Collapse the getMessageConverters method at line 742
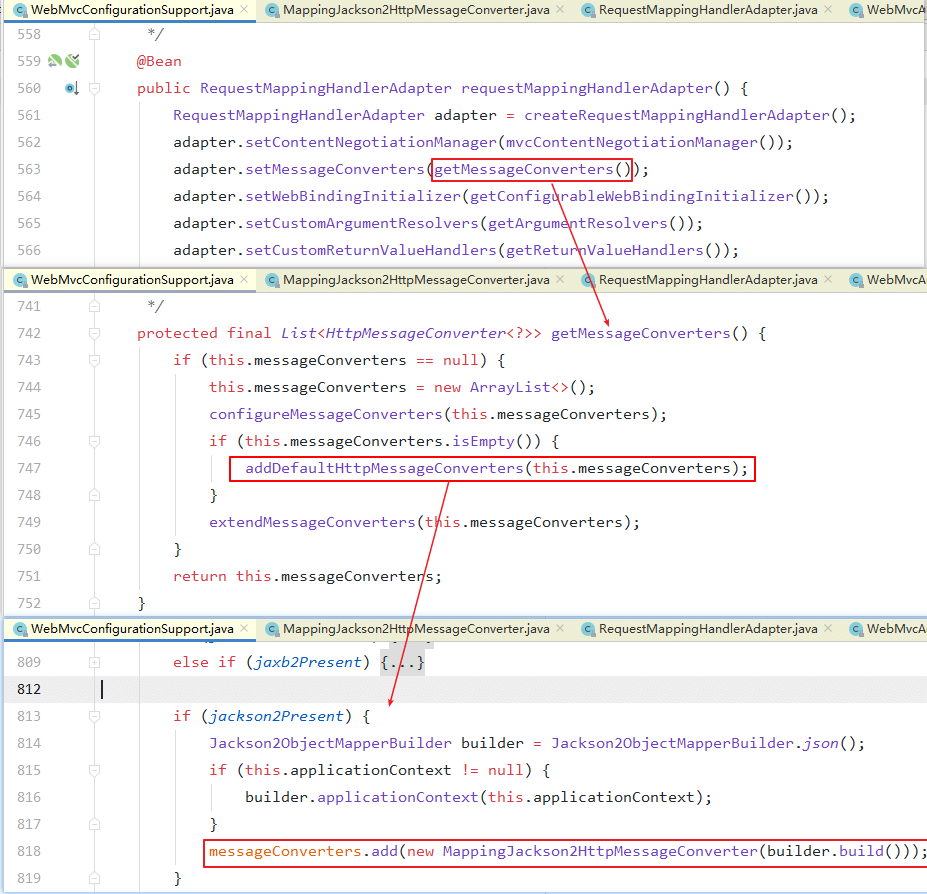Viewport: 927px width, 894px height. tap(94, 334)
